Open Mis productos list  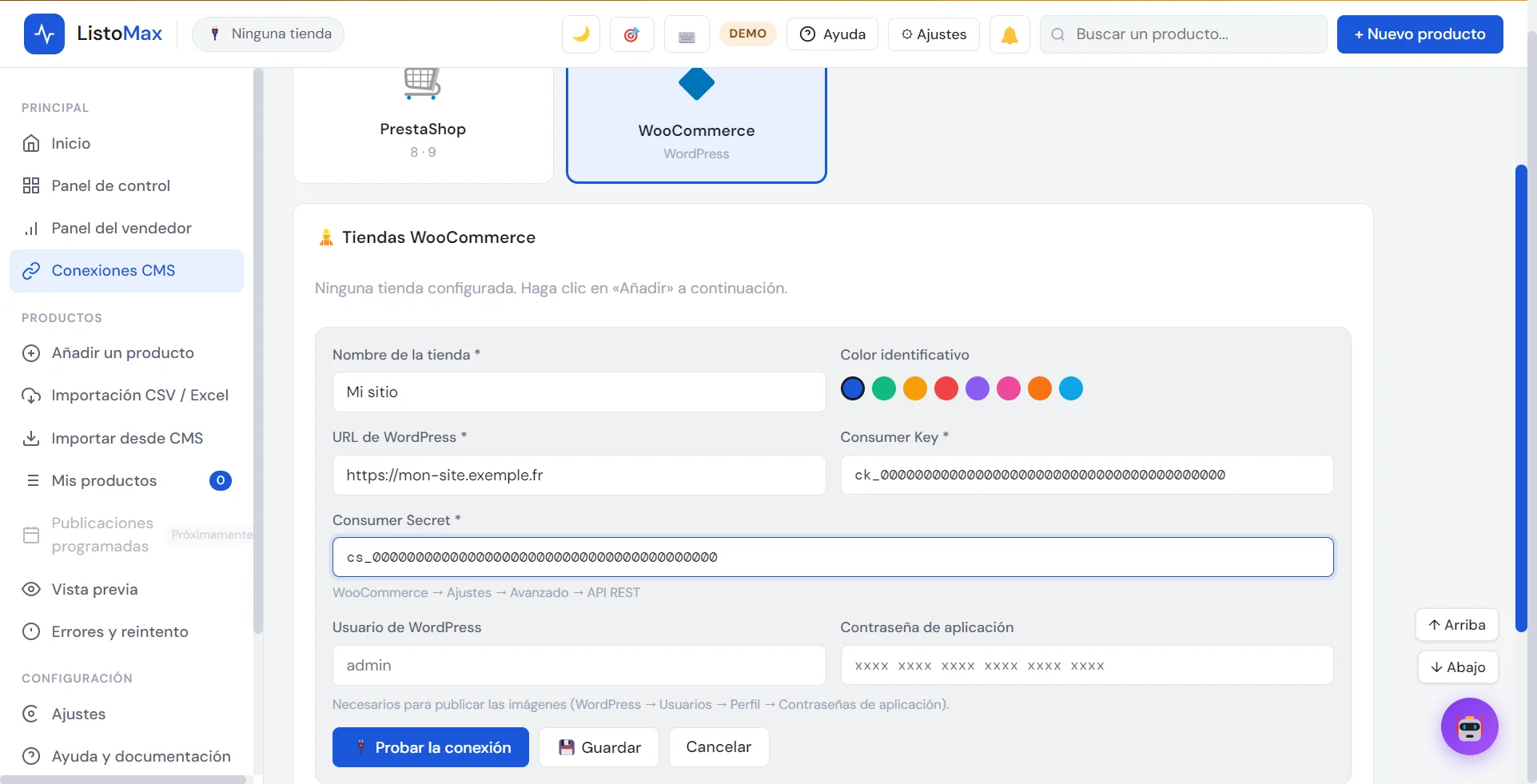click(126, 480)
